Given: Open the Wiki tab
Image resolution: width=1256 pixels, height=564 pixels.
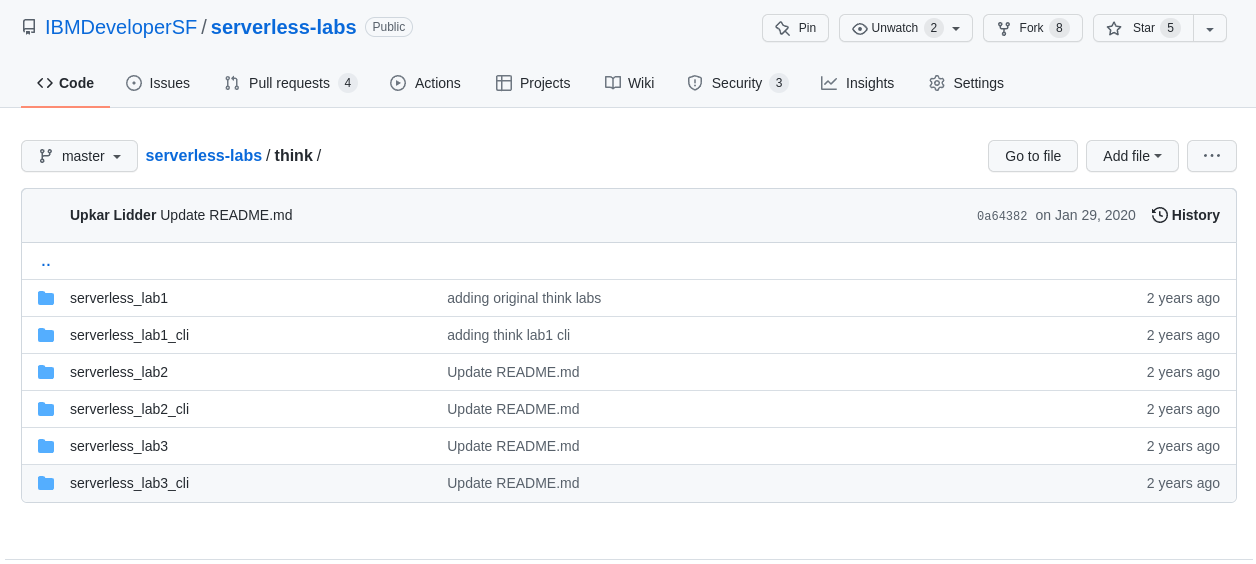Looking at the screenshot, I should tap(629, 83).
